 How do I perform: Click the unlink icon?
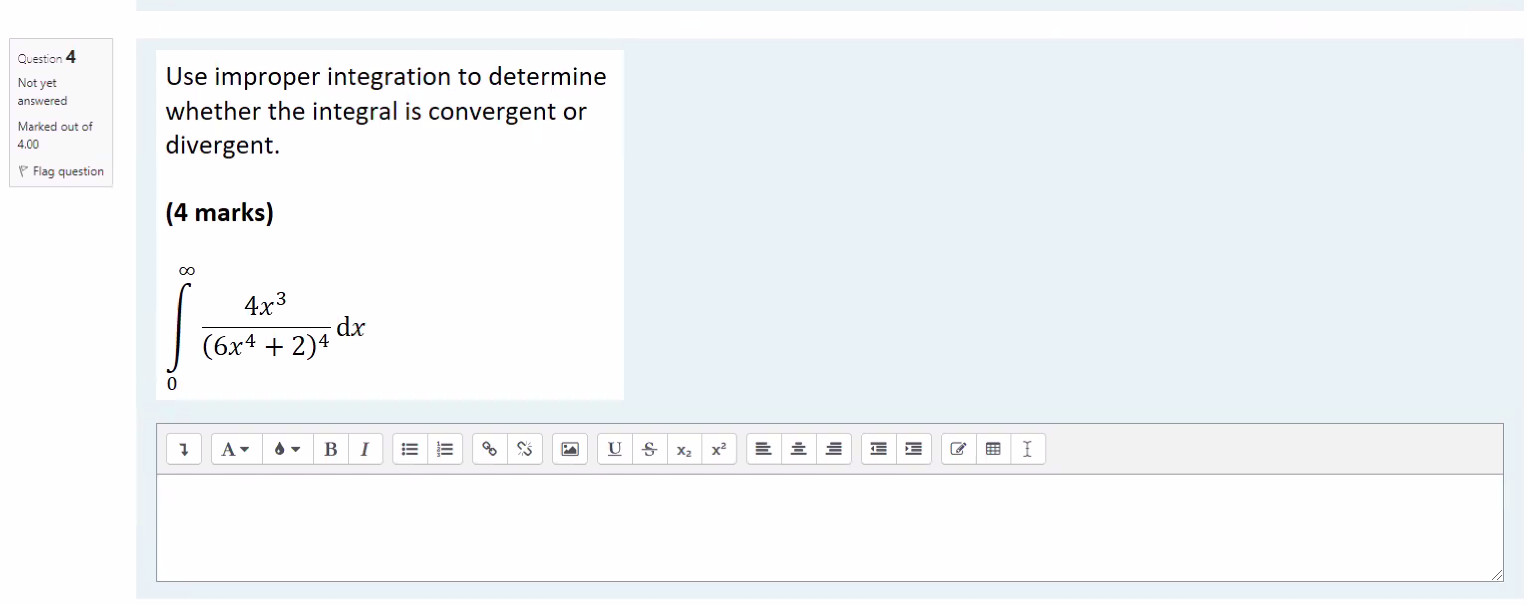pos(524,449)
